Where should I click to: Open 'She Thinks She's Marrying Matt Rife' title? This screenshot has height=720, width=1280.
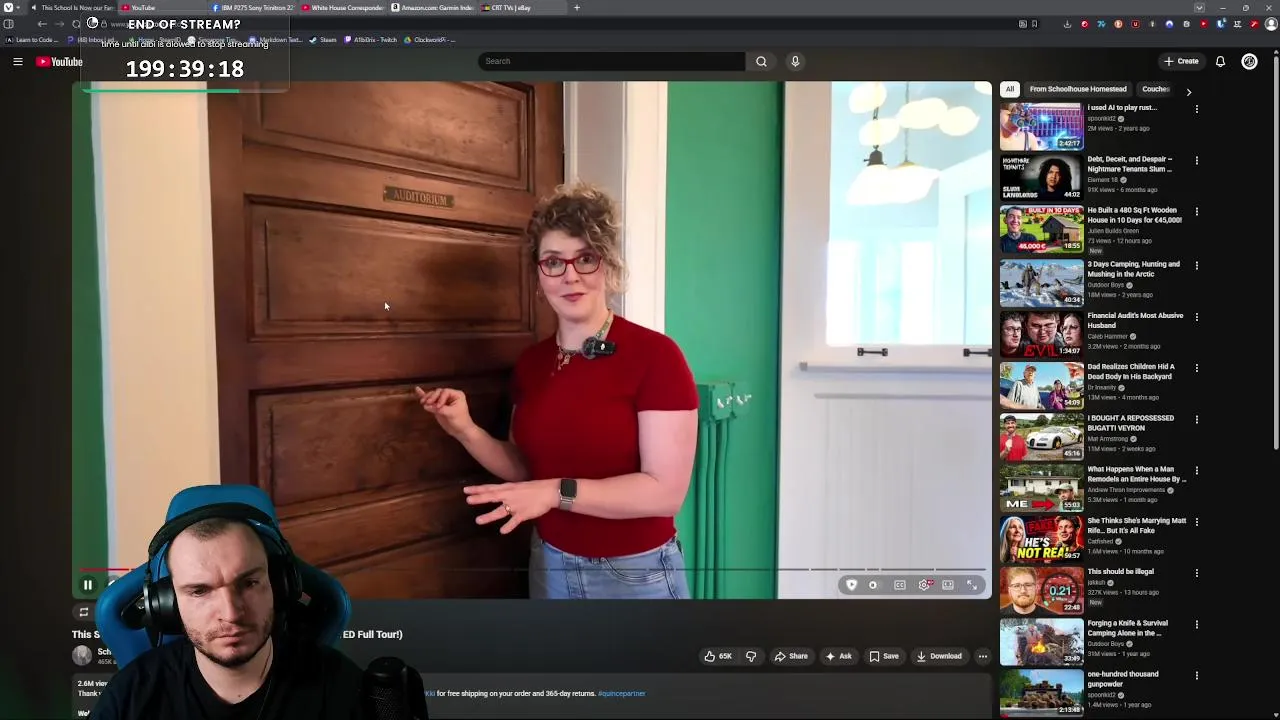pyautogui.click(x=1136, y=525)
